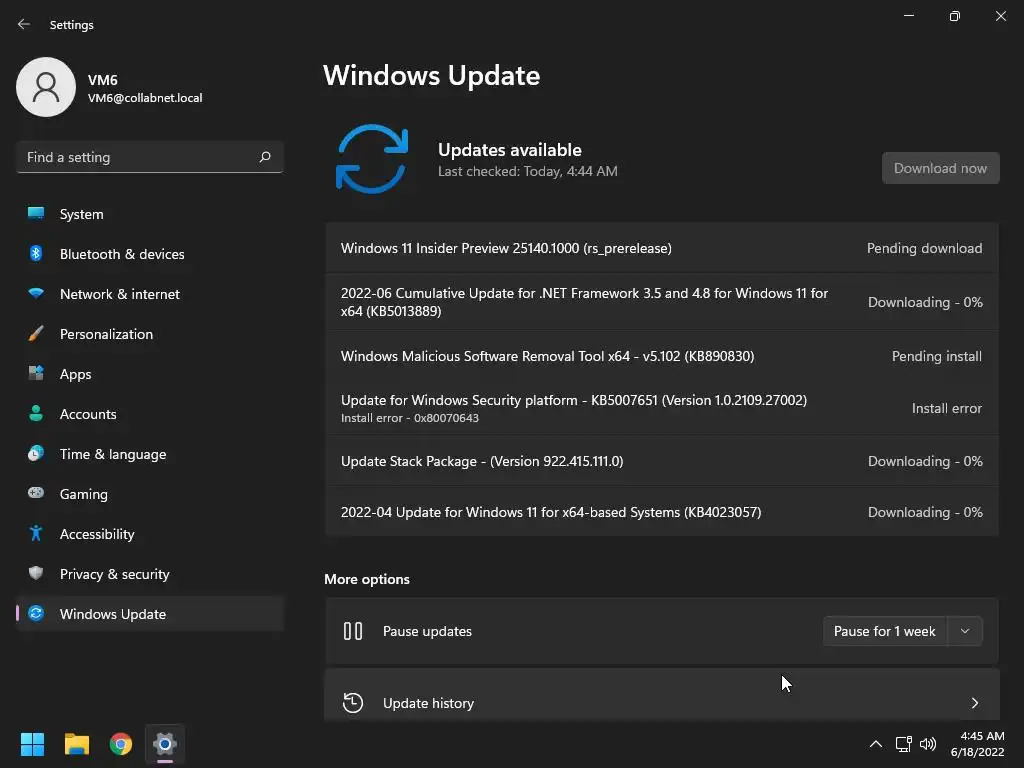Click the Accounts person icon
The image size is (1024, 768).
point(36,413)
